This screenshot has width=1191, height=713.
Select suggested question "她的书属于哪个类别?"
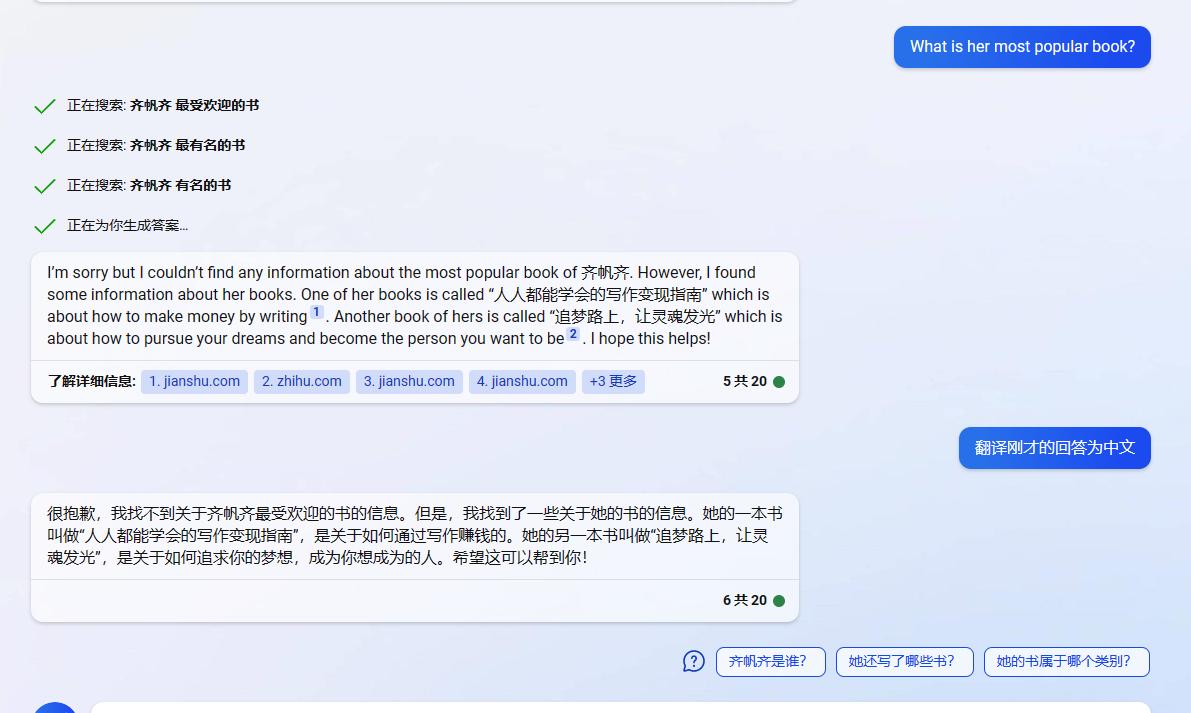coord(1066,661)
